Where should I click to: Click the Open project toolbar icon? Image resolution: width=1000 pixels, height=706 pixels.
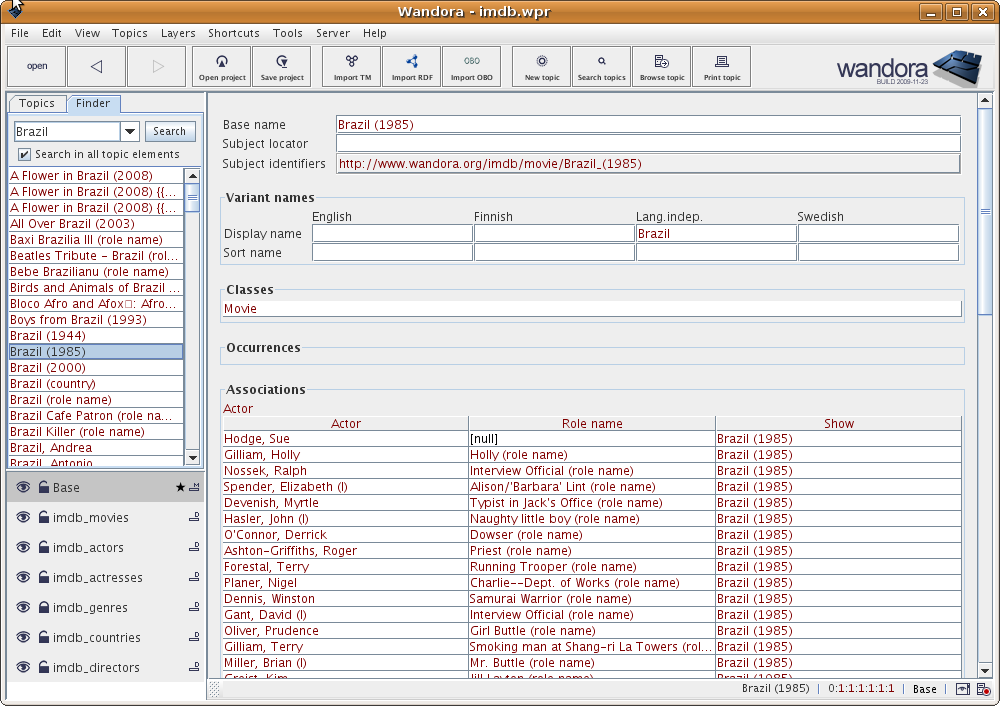221,66
